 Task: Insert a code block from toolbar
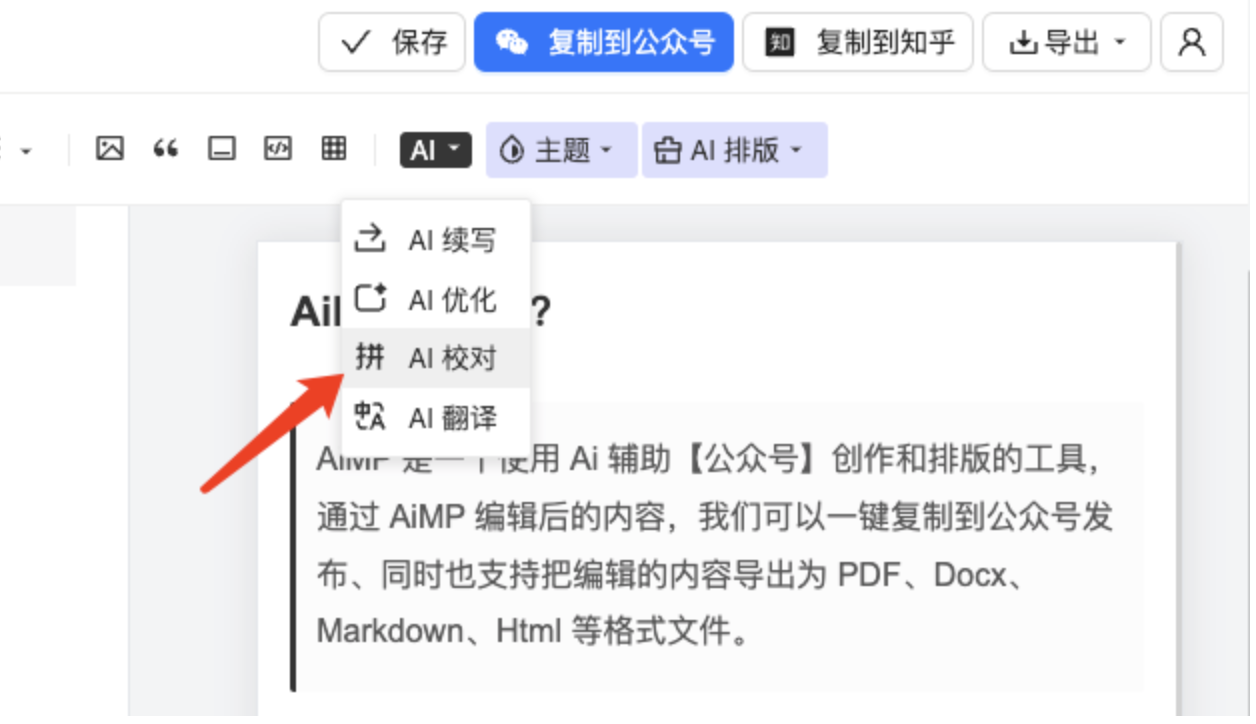click(x=277, y=150)
